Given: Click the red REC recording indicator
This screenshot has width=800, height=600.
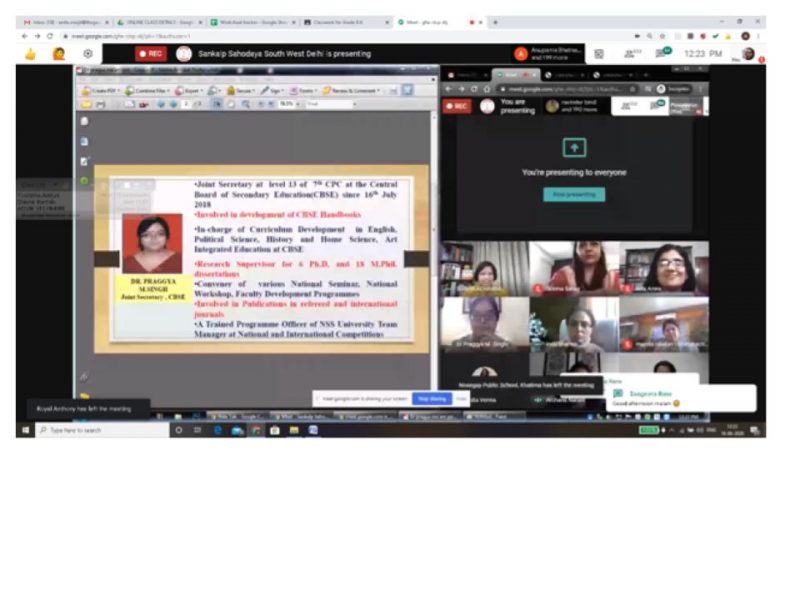Looking at the screenshot, I should tap(151, 54).
